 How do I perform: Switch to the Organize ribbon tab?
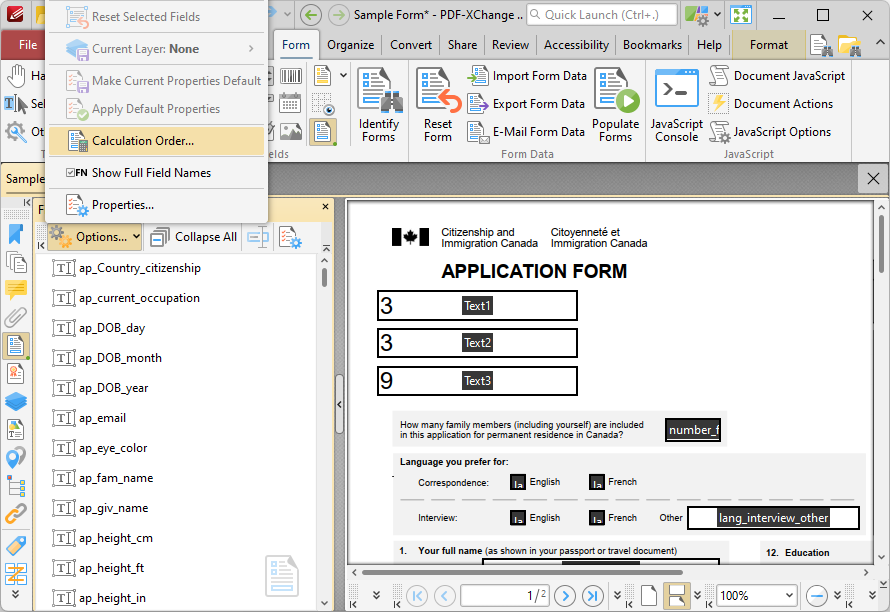coord(350,45)
